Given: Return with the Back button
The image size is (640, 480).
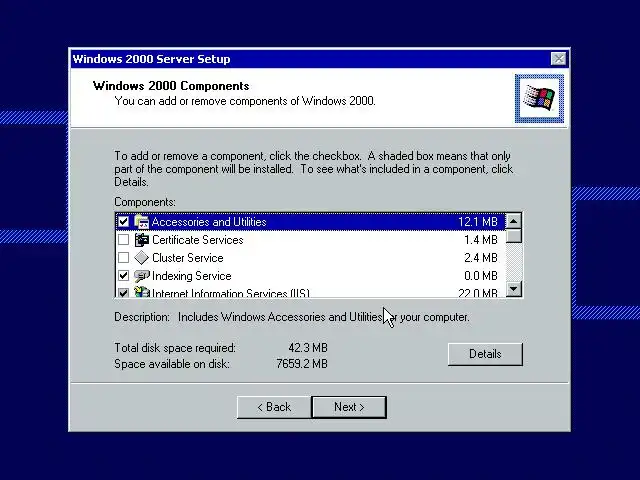Looking at the screenshot, I should (274, 407).
